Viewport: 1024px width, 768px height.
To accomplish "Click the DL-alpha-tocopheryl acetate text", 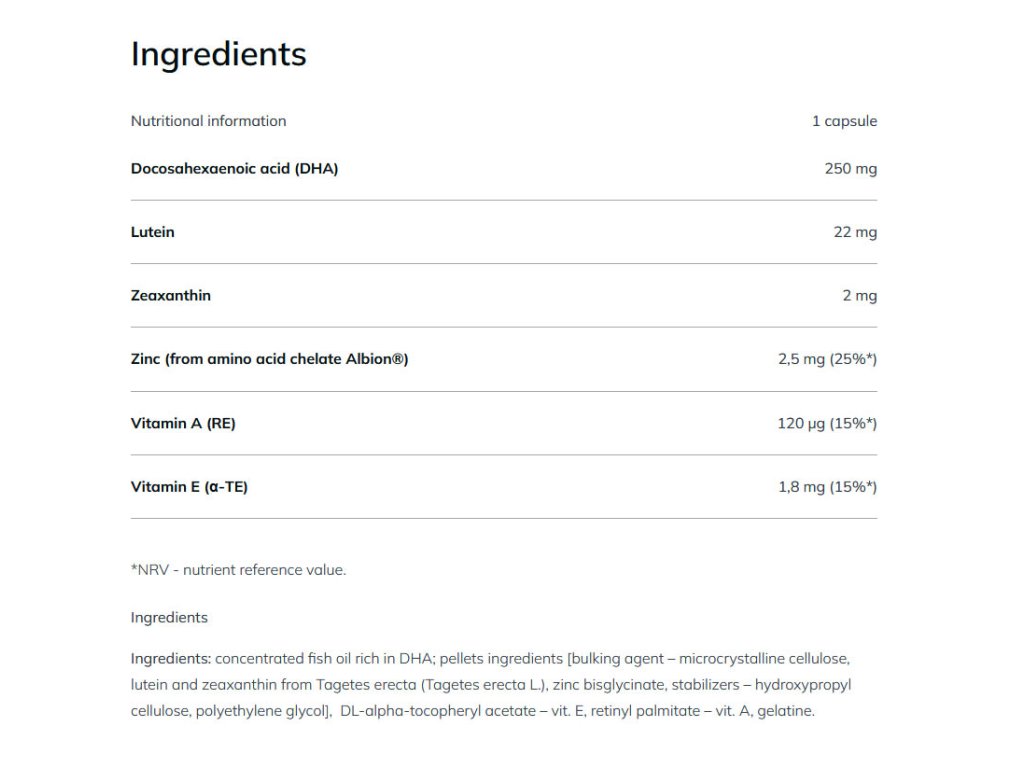I will click(x=438, y=711).
